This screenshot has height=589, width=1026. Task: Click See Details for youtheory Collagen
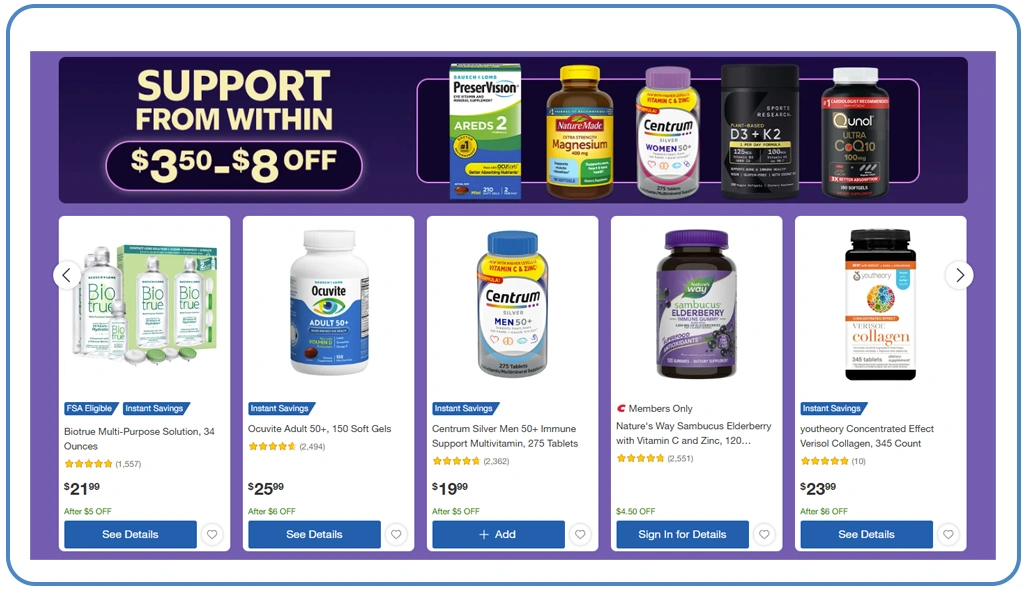click(866, 535)
